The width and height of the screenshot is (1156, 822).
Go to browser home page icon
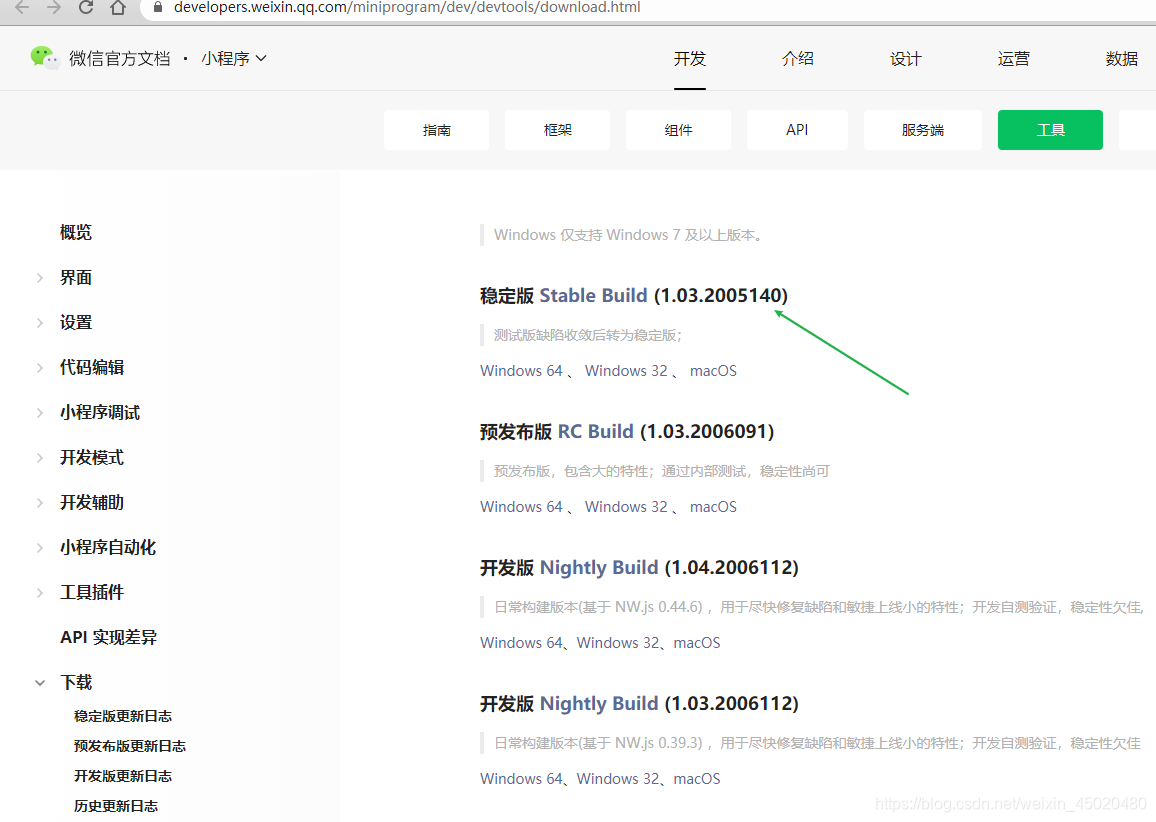pos(117,7)
